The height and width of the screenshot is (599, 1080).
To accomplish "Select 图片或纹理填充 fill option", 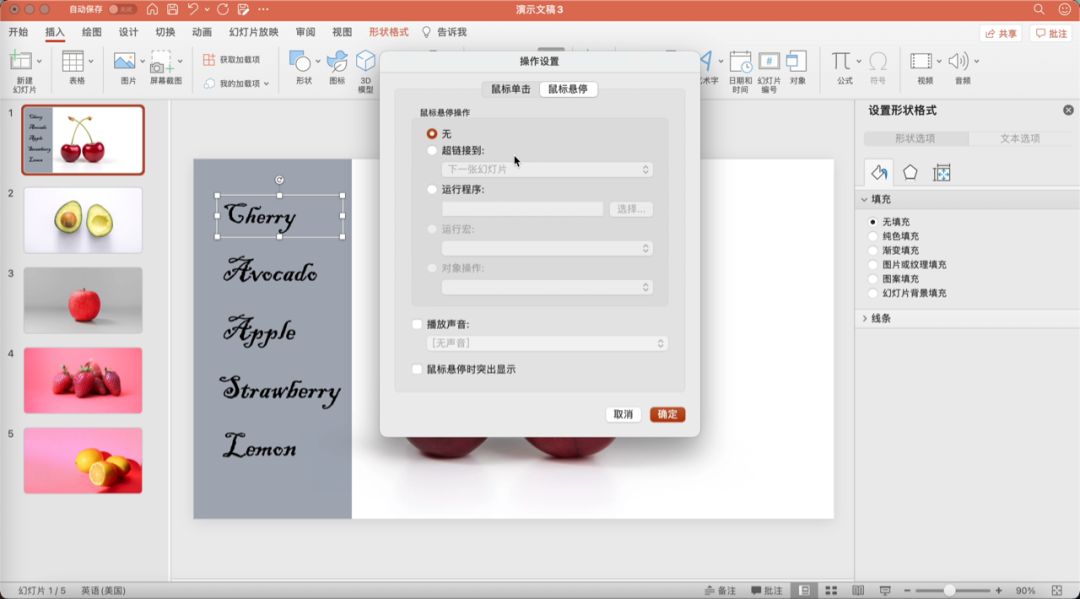I will 873,264.
